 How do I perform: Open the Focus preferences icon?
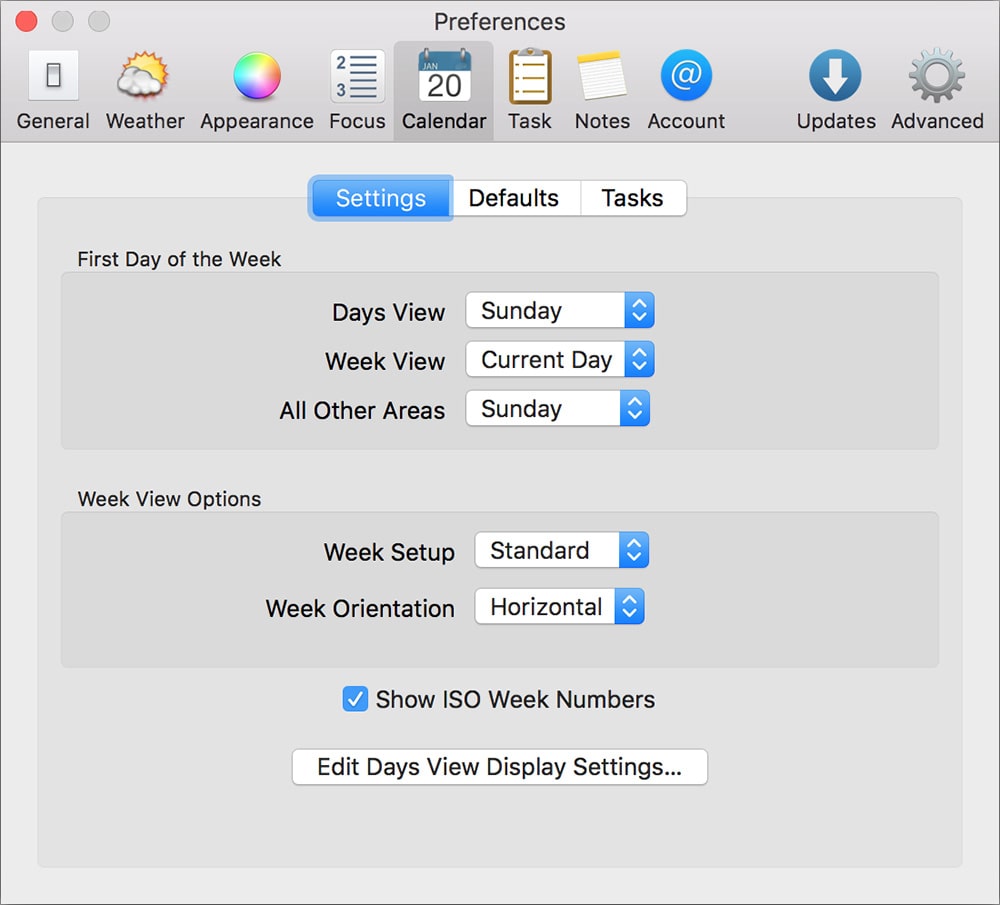point(357,78)
